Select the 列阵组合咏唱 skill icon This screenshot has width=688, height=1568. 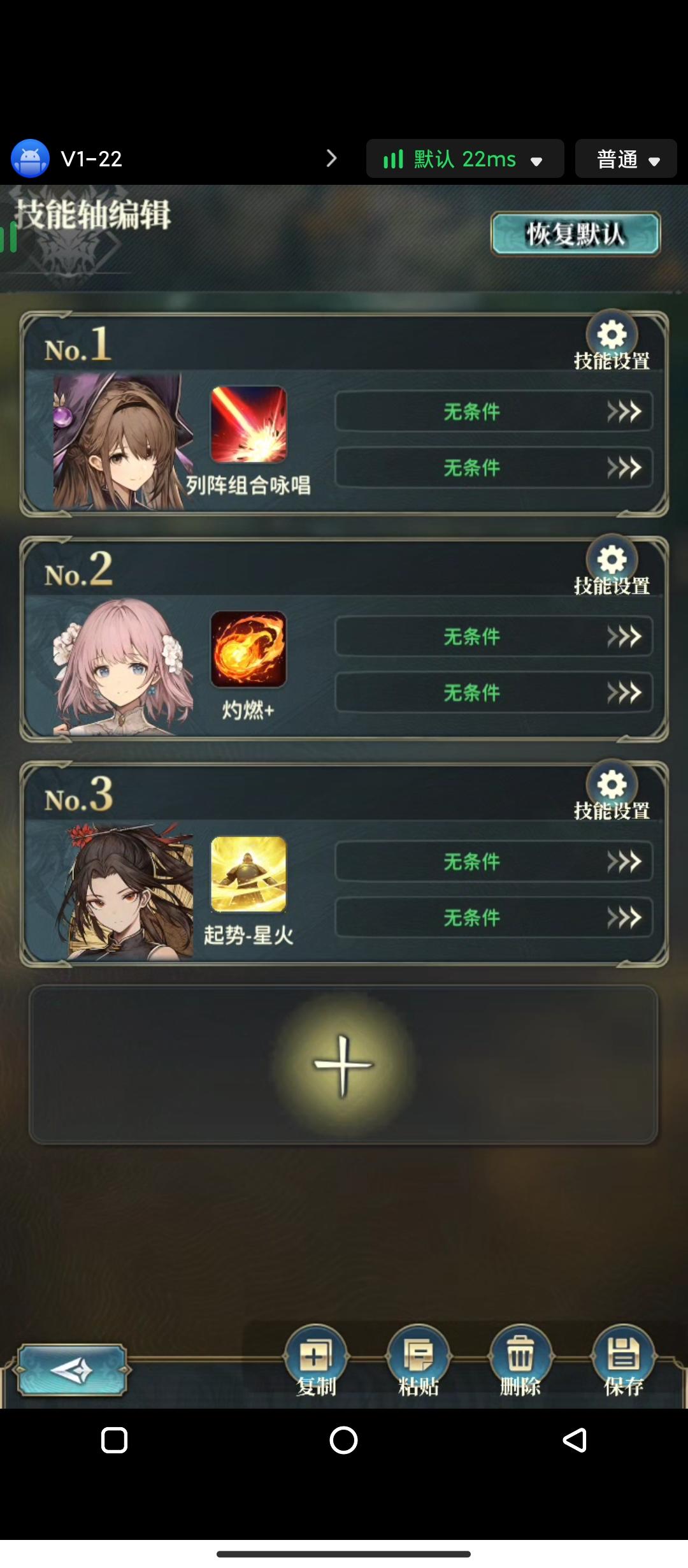[248, 425]
